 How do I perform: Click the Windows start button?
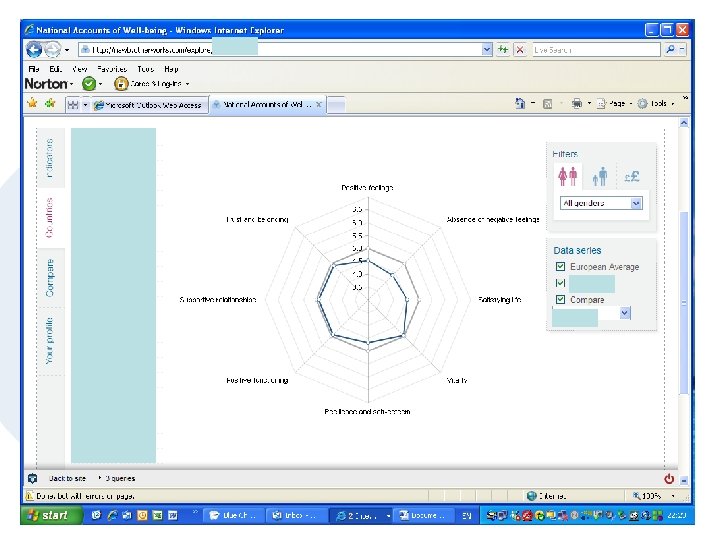click(51, 515)
